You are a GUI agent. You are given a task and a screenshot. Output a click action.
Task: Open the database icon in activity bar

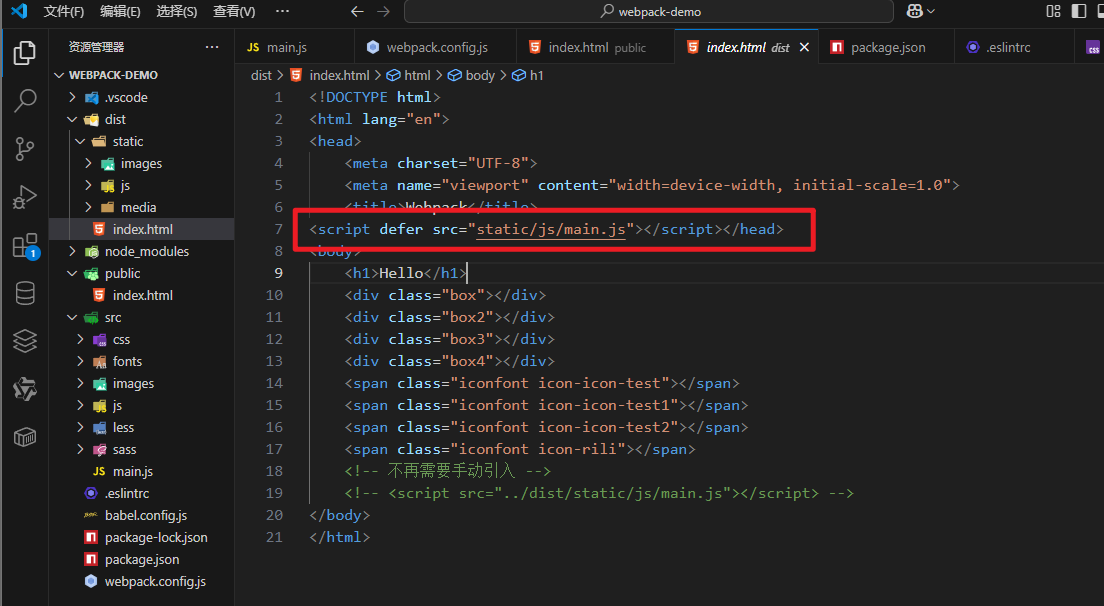coord(25,293)
